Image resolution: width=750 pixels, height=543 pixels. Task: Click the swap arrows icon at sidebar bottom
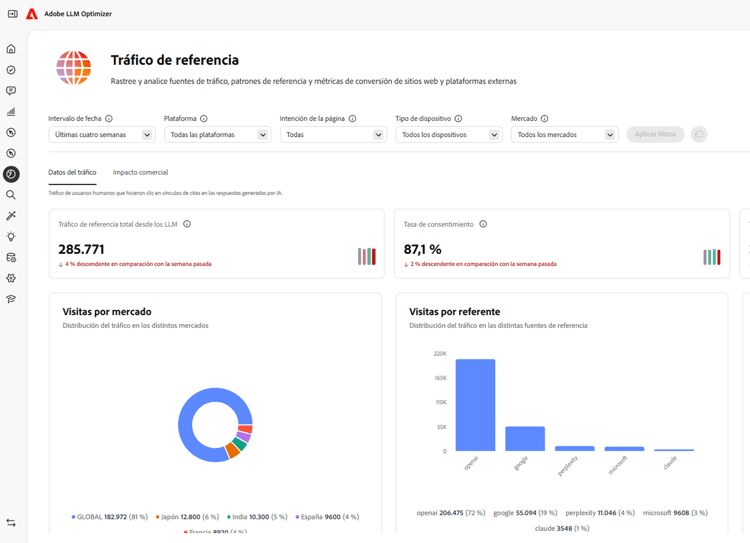11,523
